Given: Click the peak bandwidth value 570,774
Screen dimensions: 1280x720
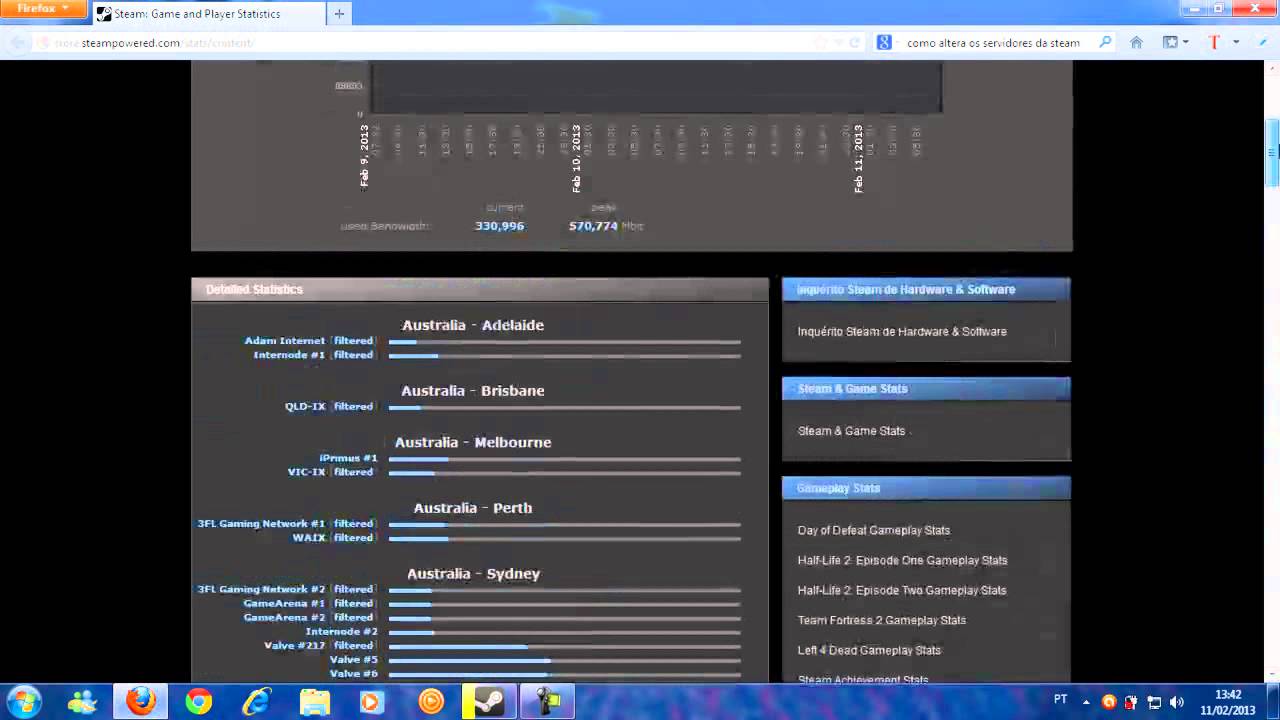Looking at the screenshot, I should point(593,226).
